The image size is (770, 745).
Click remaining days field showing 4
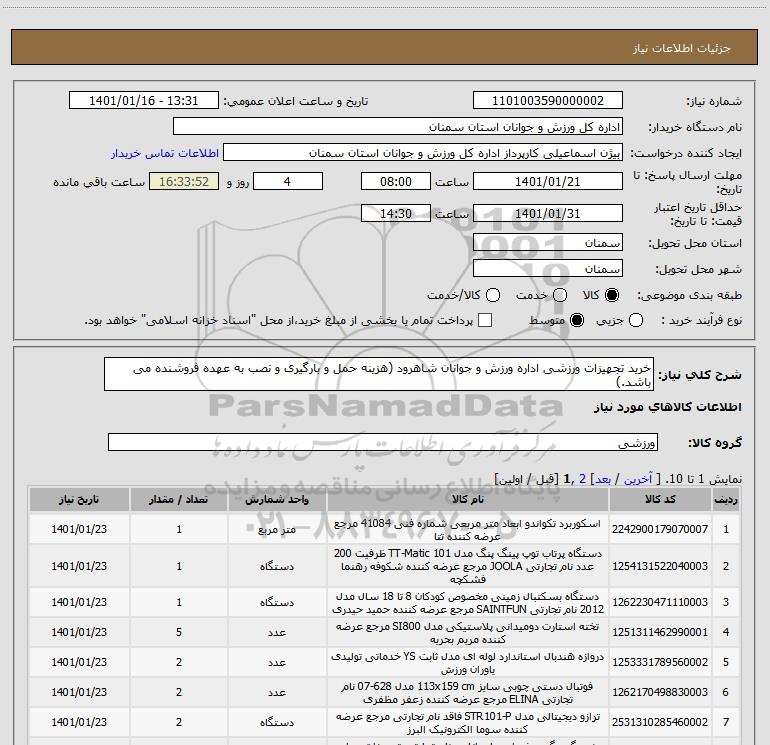(288, 181)
